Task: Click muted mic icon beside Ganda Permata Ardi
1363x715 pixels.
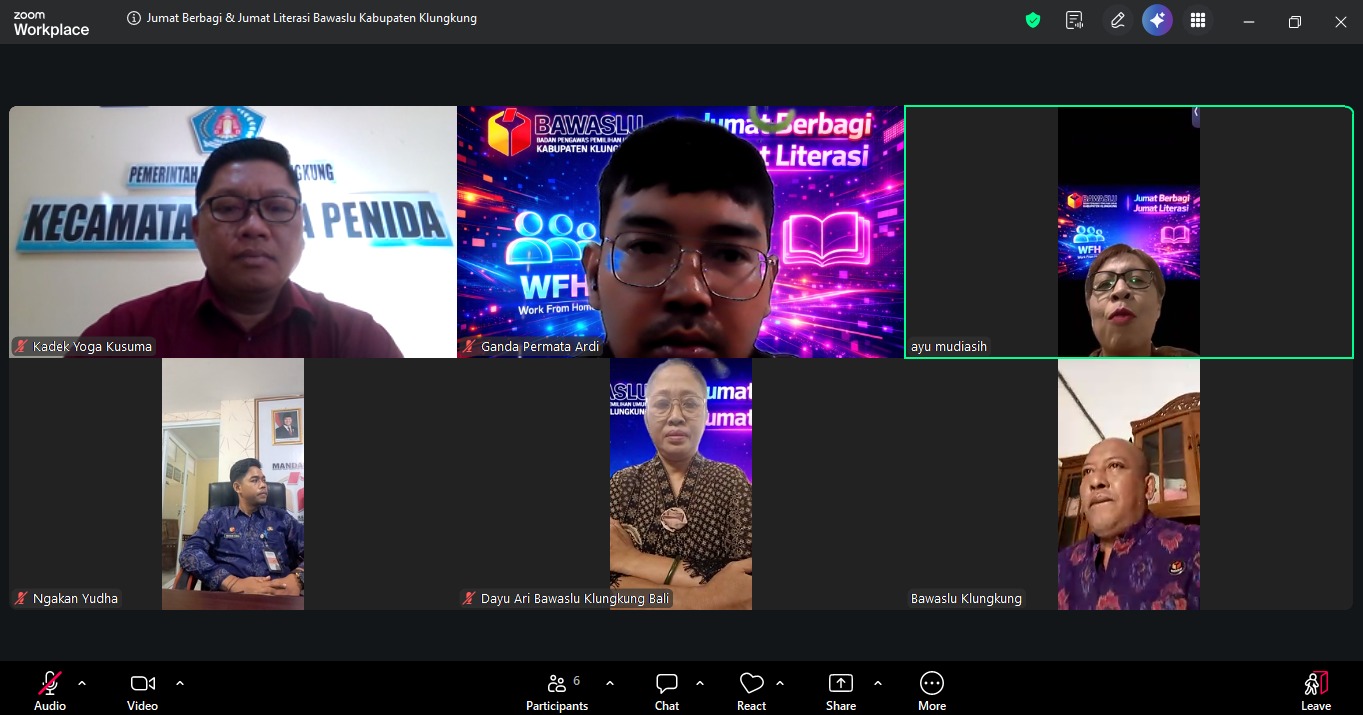Action: (469, 347)
